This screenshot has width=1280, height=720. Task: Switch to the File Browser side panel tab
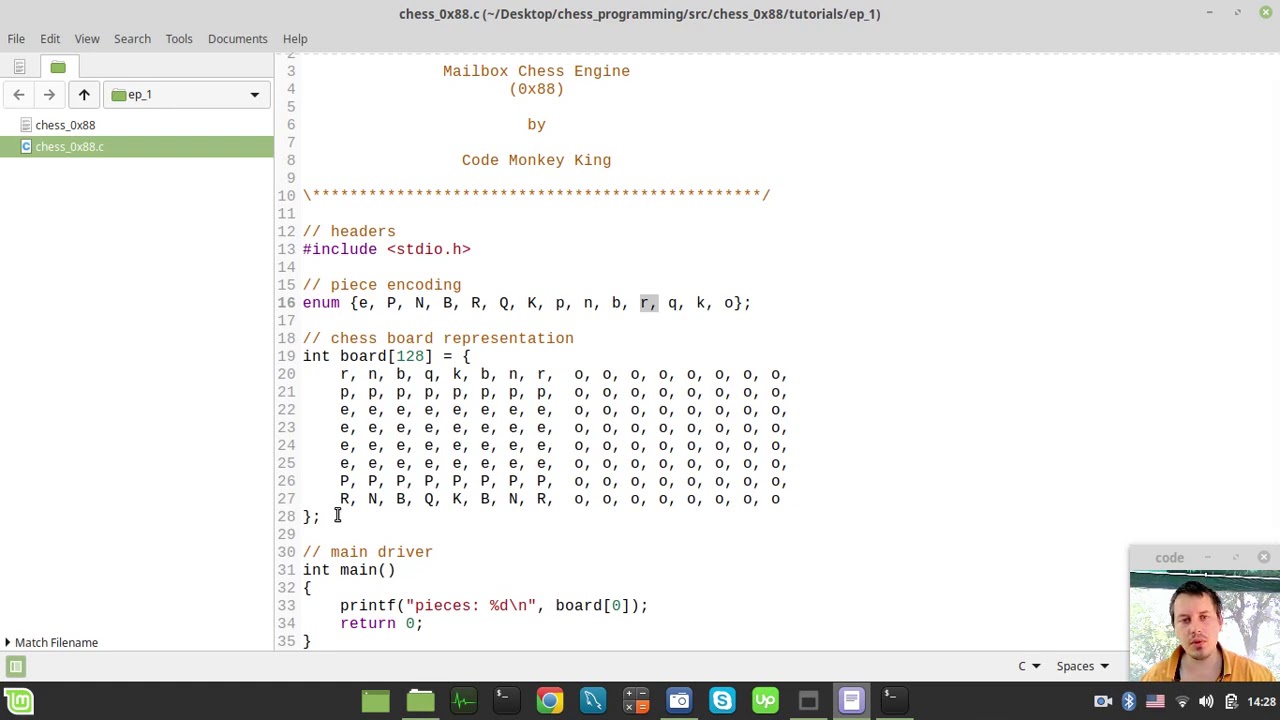pos(58,67)
